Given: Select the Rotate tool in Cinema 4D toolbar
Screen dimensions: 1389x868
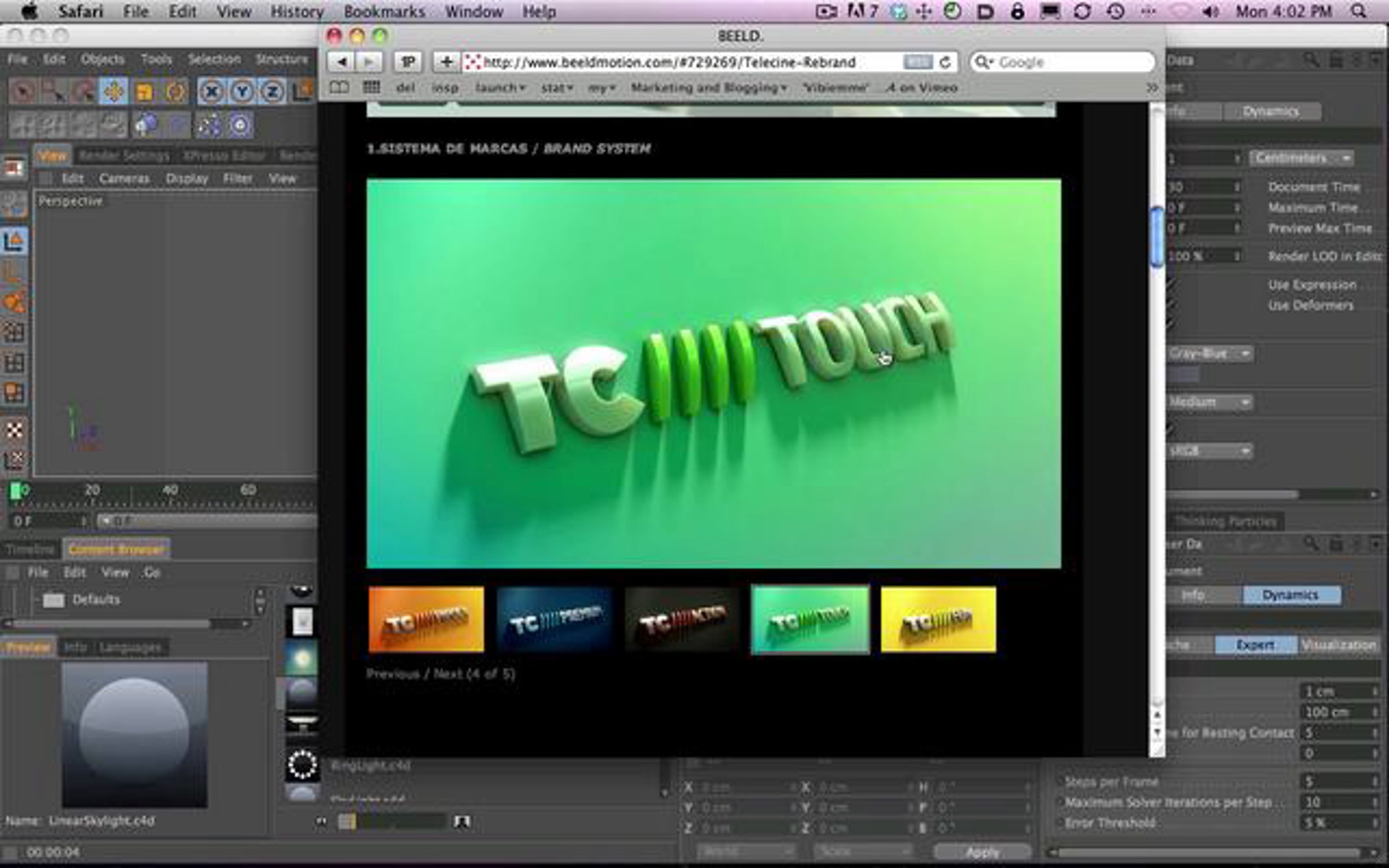Looking at the screenshot, I should (175, 91).
